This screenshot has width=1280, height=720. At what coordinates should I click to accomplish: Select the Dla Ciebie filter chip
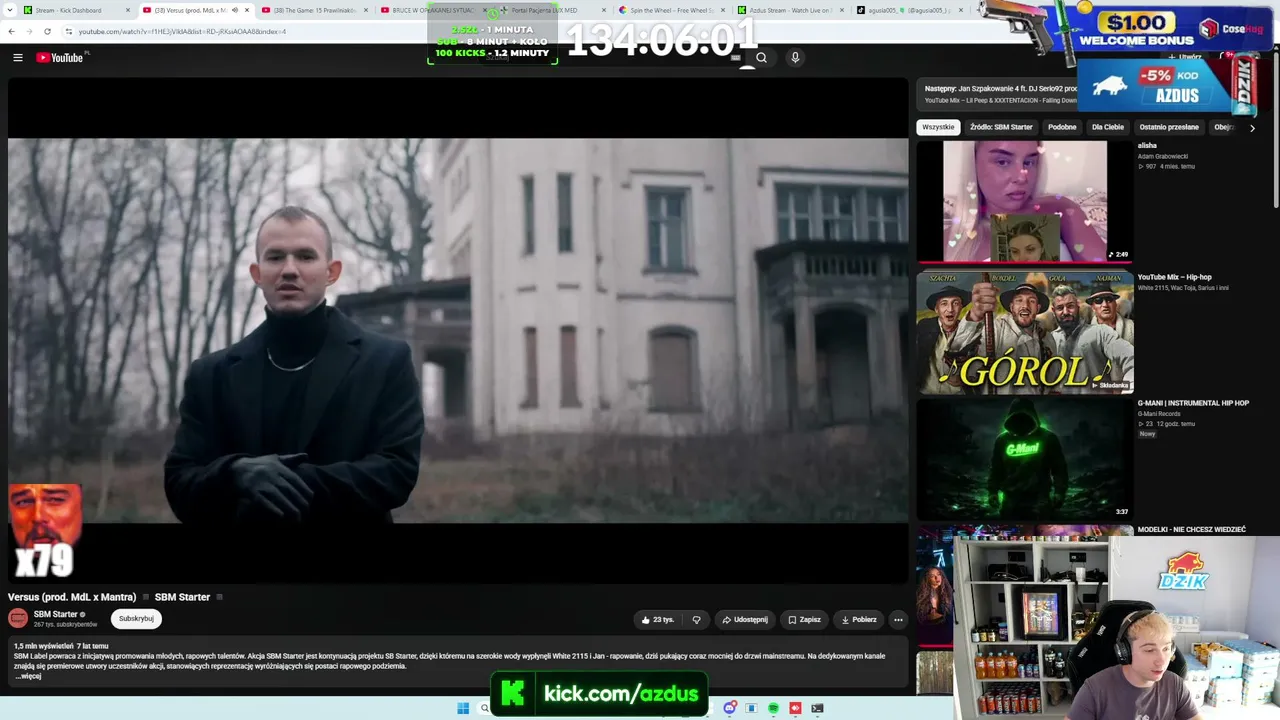(x=1108, y=127)
